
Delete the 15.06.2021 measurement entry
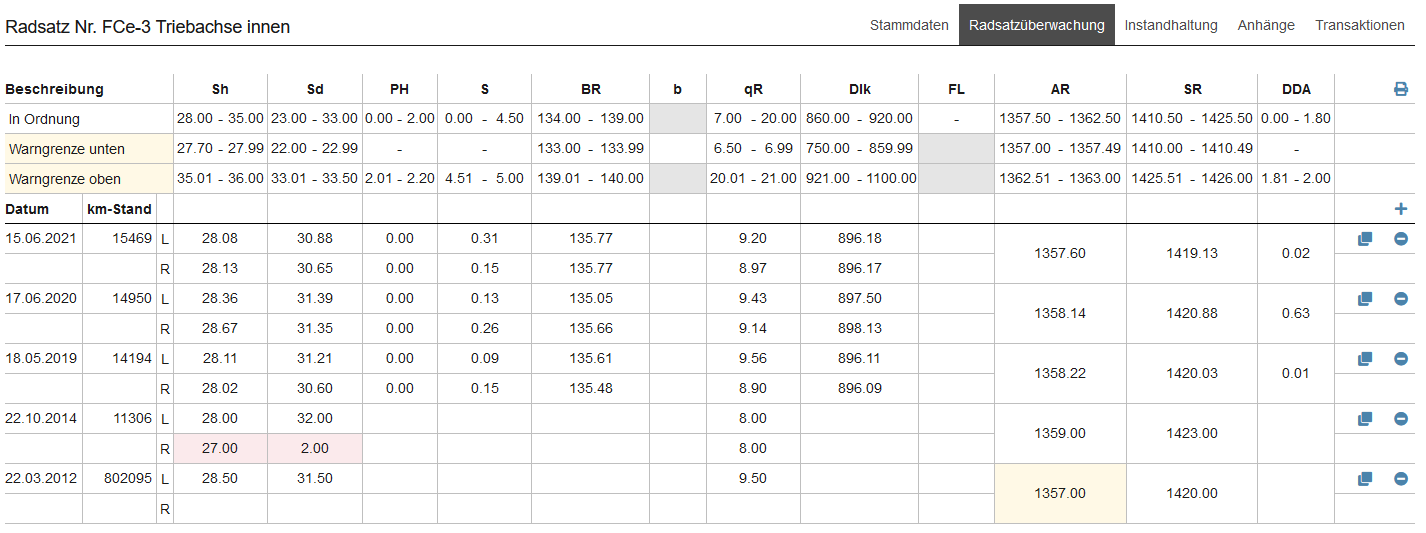1401,239
